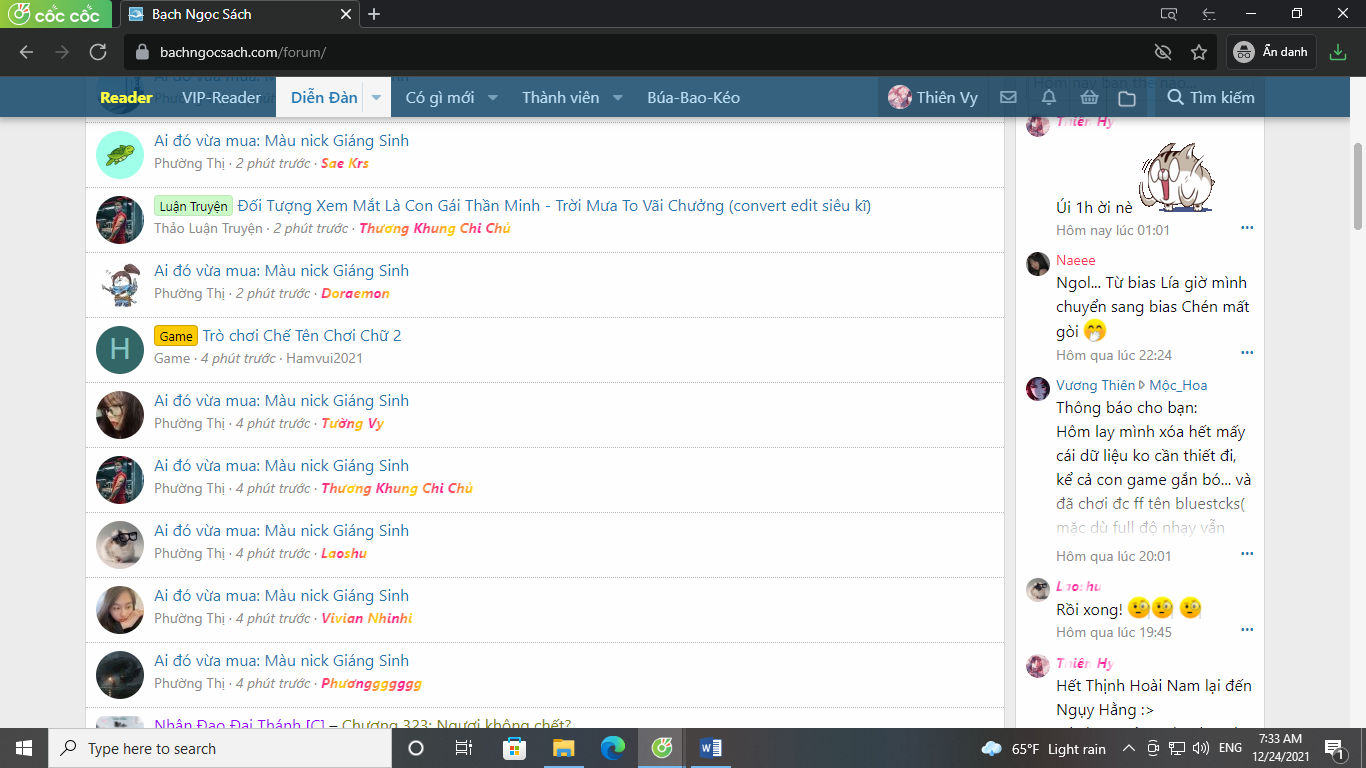Expand the Diễn Đàn dropdown arrow
The width and height of the screenshot is (1366, 768).
click(x=376, y=98)
